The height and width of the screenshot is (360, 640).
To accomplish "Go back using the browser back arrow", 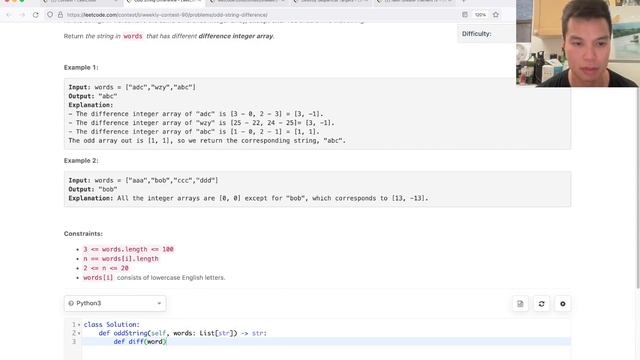I will coord(9,15).
